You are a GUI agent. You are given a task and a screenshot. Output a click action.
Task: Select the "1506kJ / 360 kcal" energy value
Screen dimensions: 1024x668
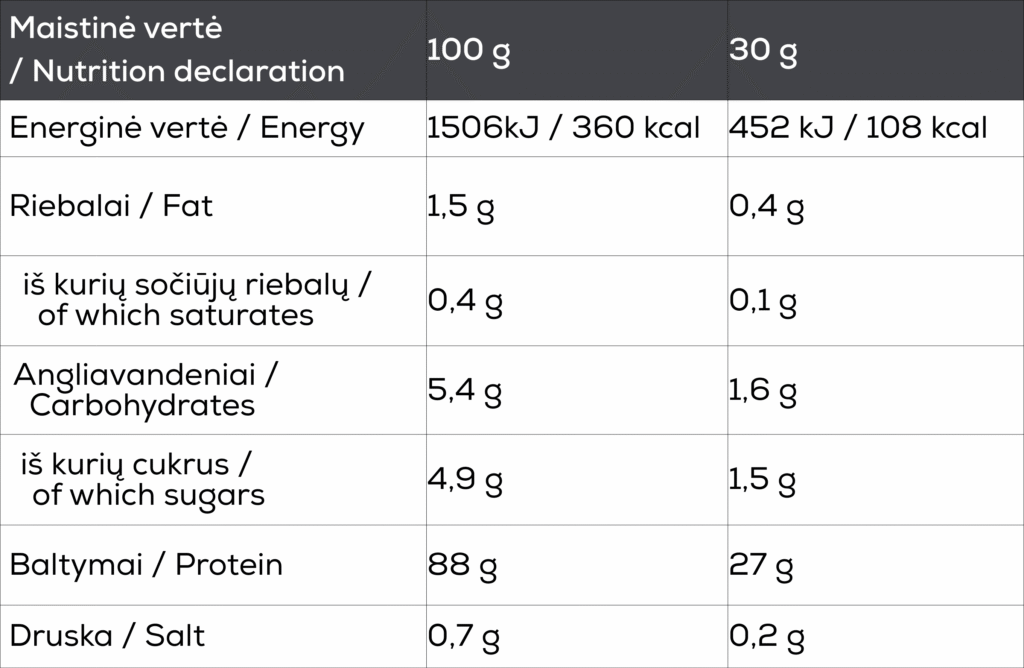563,129
